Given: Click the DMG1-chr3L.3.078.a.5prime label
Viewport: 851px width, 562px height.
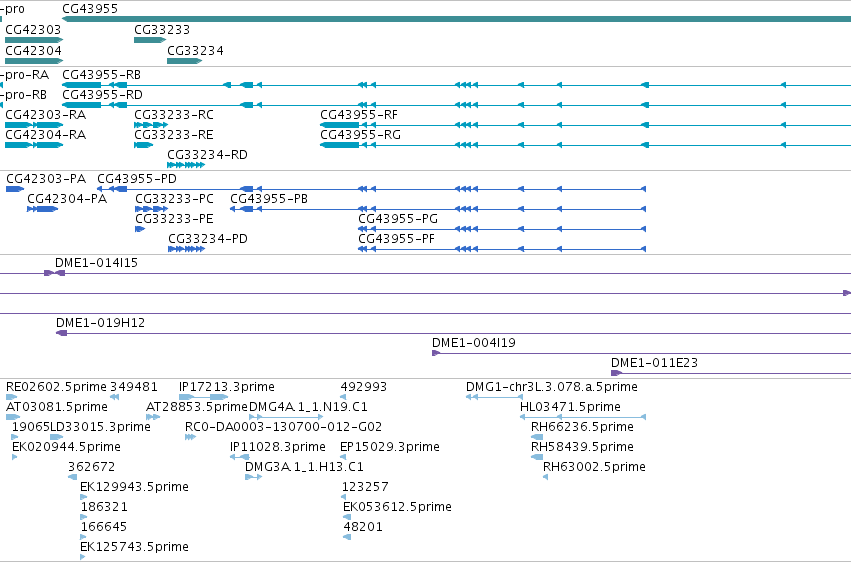Looking at the screenshot, I should 552,387.
